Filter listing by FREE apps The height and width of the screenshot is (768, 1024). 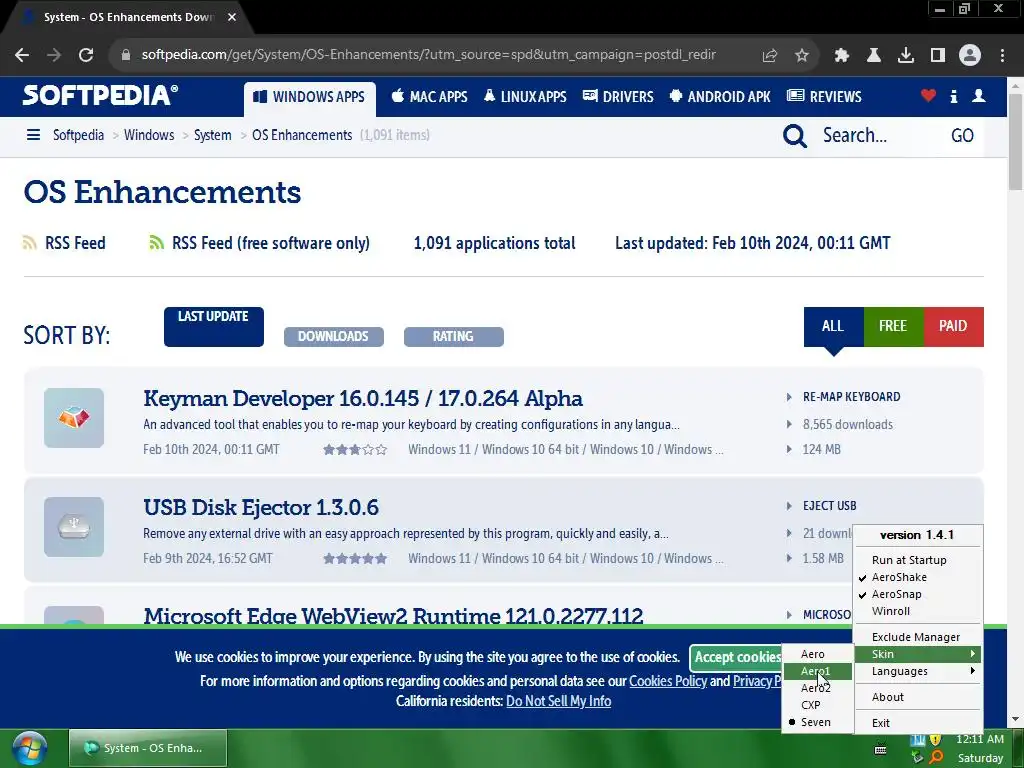(x=893, y=327)
